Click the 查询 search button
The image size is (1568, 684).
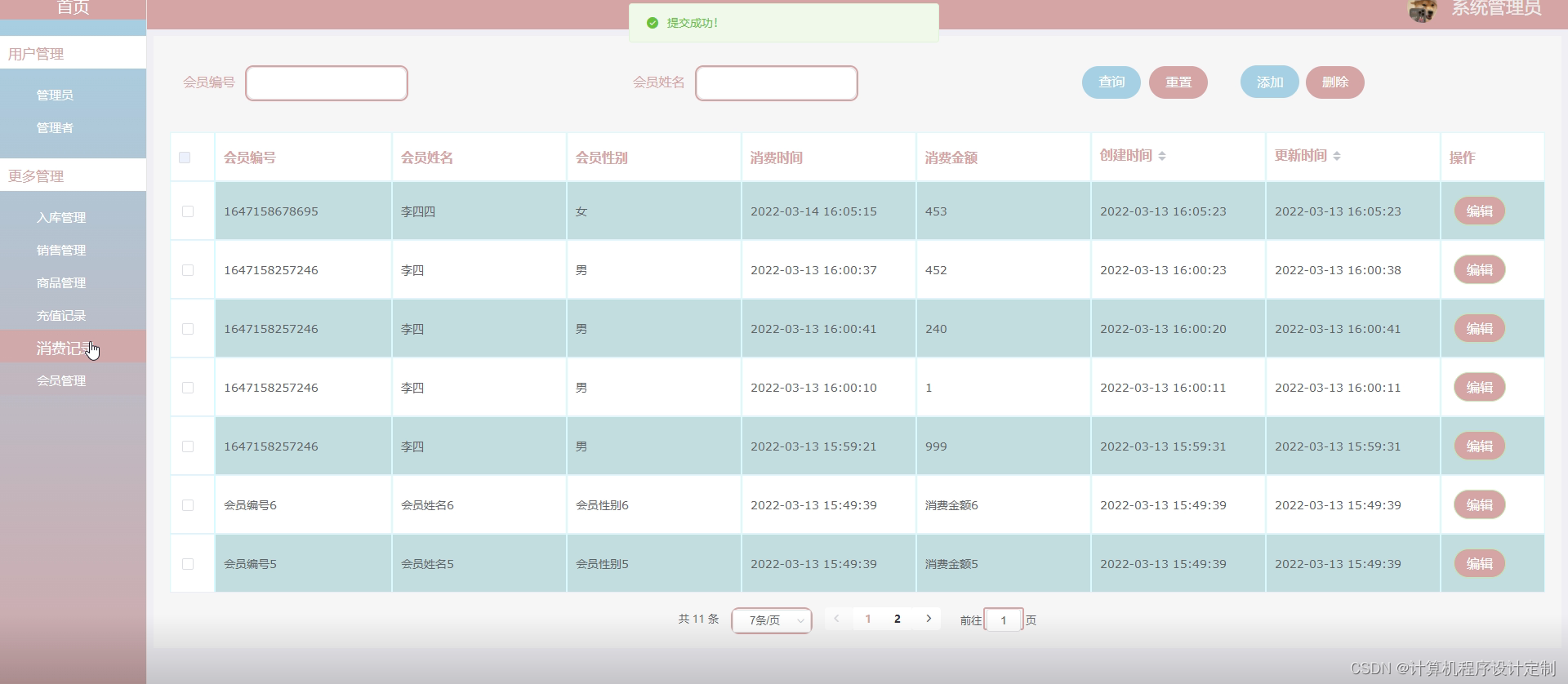[1111, 82]
